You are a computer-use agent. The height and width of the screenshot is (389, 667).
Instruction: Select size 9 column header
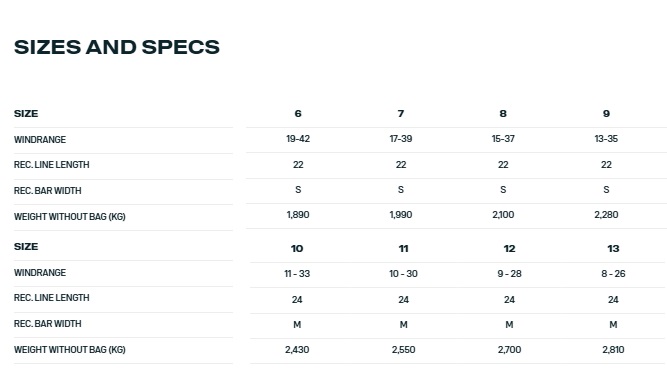tap(606, 114)
